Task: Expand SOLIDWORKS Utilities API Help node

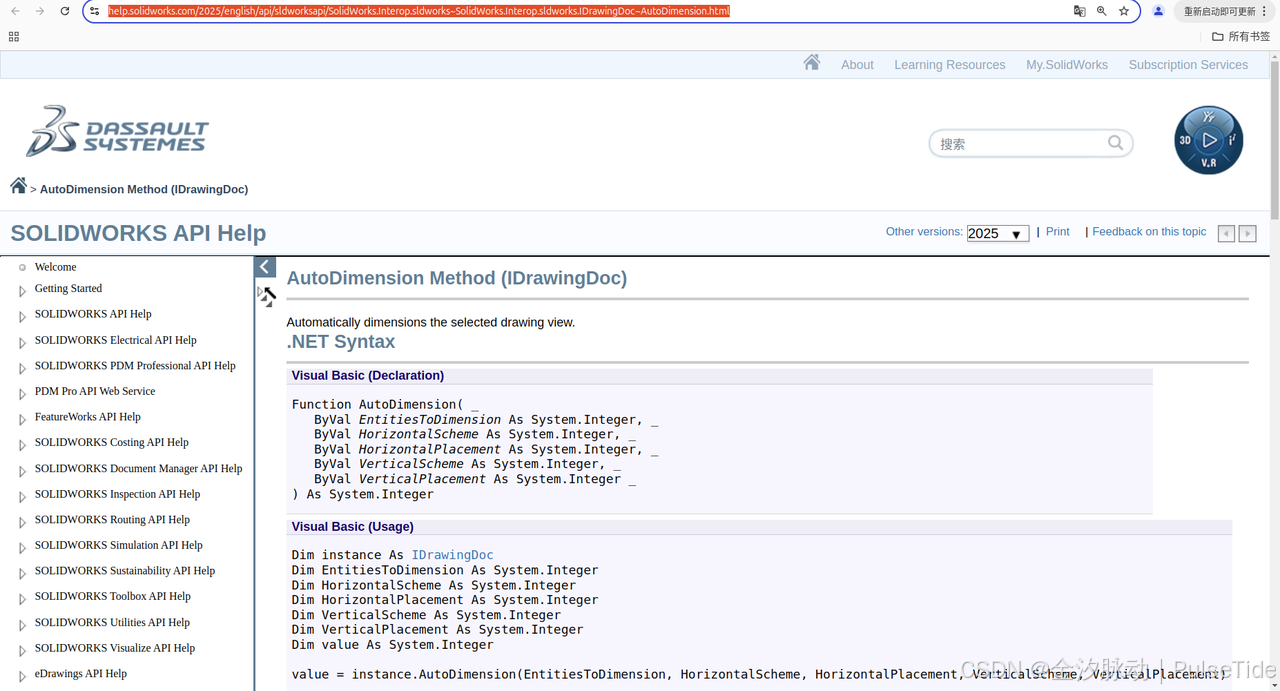Action: [x=22, y=625]
